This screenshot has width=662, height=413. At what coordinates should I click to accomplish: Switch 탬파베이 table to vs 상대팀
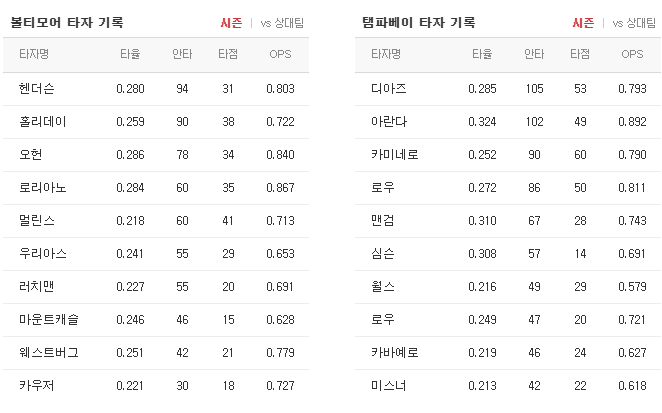point(634,23)
